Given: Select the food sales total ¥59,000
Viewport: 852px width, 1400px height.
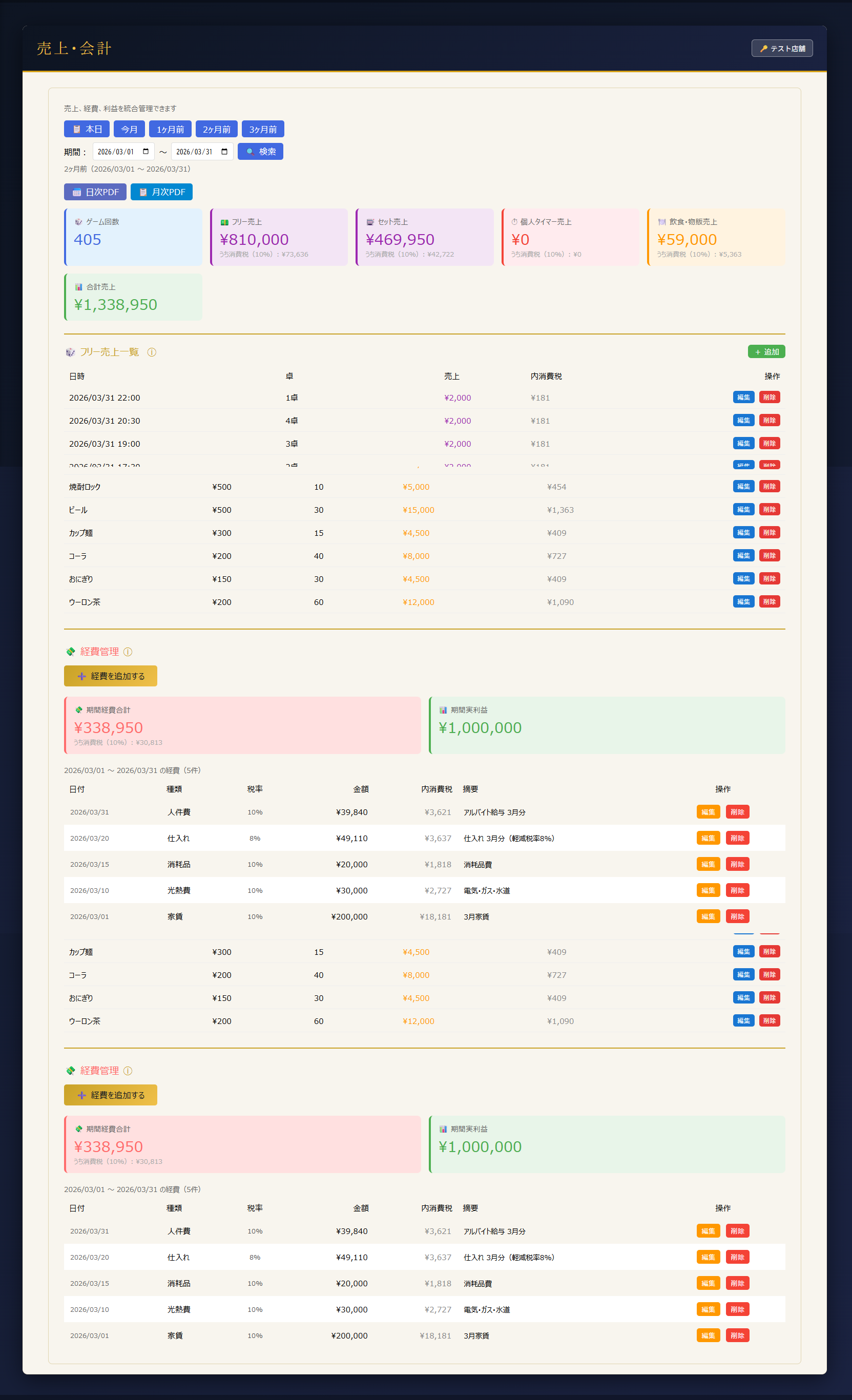Looking at the screenshot, I should [x=687, y=240].
